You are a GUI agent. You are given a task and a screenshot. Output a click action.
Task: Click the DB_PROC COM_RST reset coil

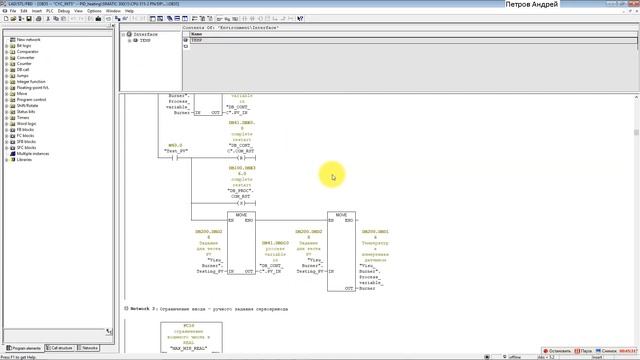241,203
